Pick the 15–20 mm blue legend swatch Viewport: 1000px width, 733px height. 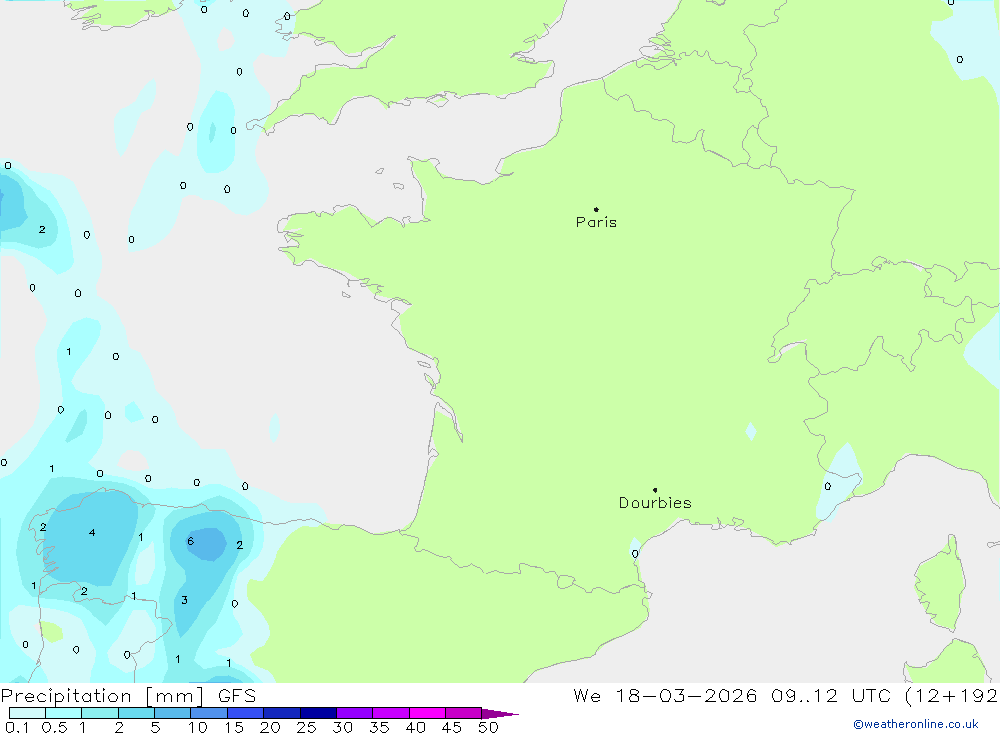[245, 713]
